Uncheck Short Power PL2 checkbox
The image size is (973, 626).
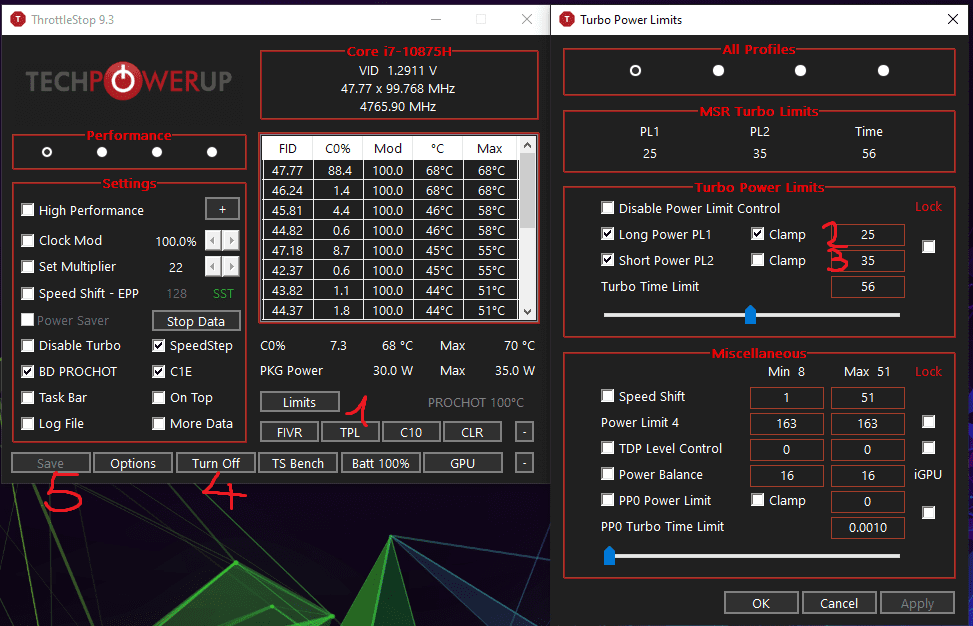[x=608, y=259]
